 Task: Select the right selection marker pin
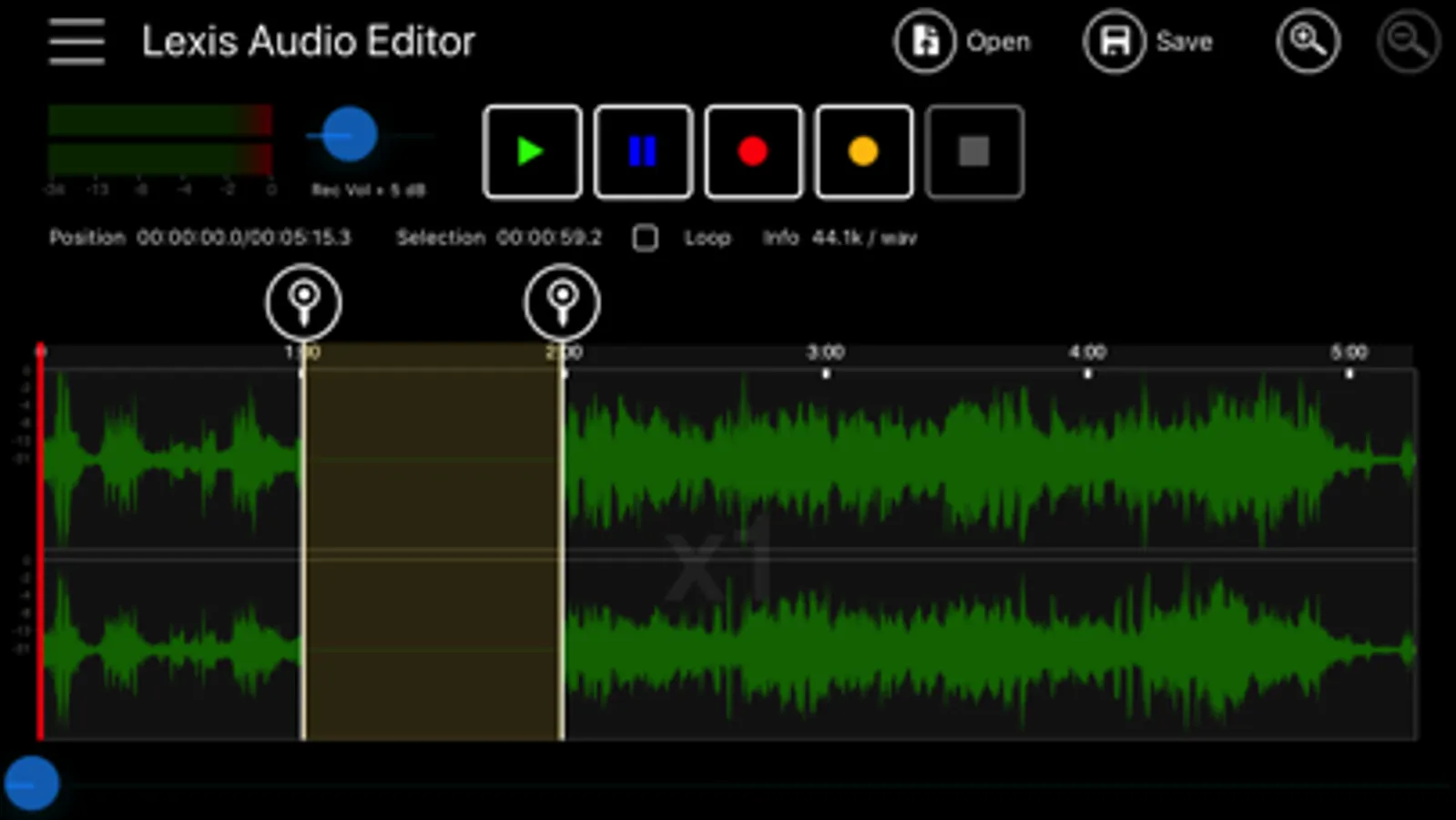point(562,302)
